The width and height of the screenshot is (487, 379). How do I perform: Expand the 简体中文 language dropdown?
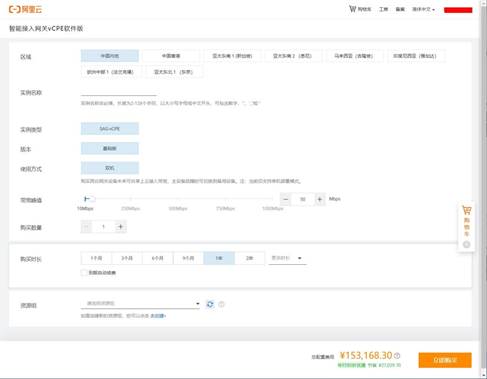(423, 9)
